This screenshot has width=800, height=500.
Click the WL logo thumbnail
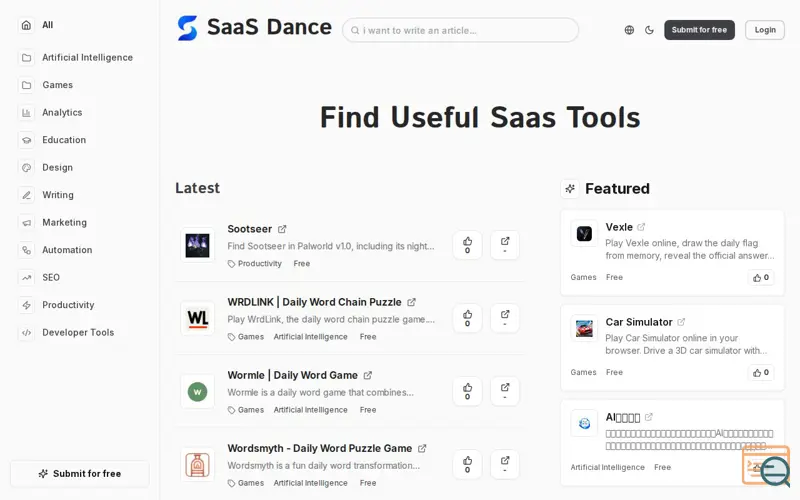pos(197,318)
